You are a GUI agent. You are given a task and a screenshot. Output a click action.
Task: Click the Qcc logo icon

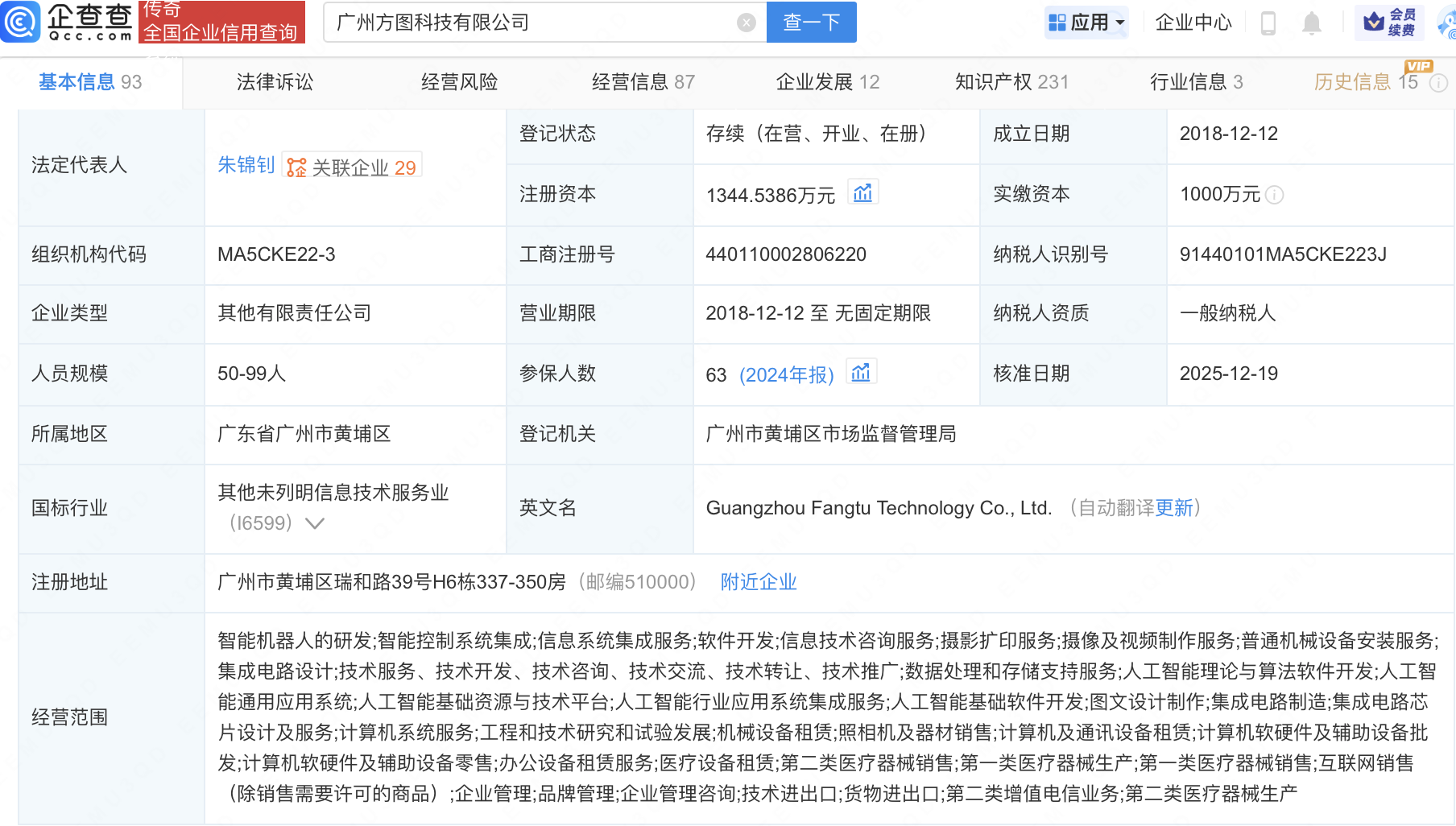point(21,22)
